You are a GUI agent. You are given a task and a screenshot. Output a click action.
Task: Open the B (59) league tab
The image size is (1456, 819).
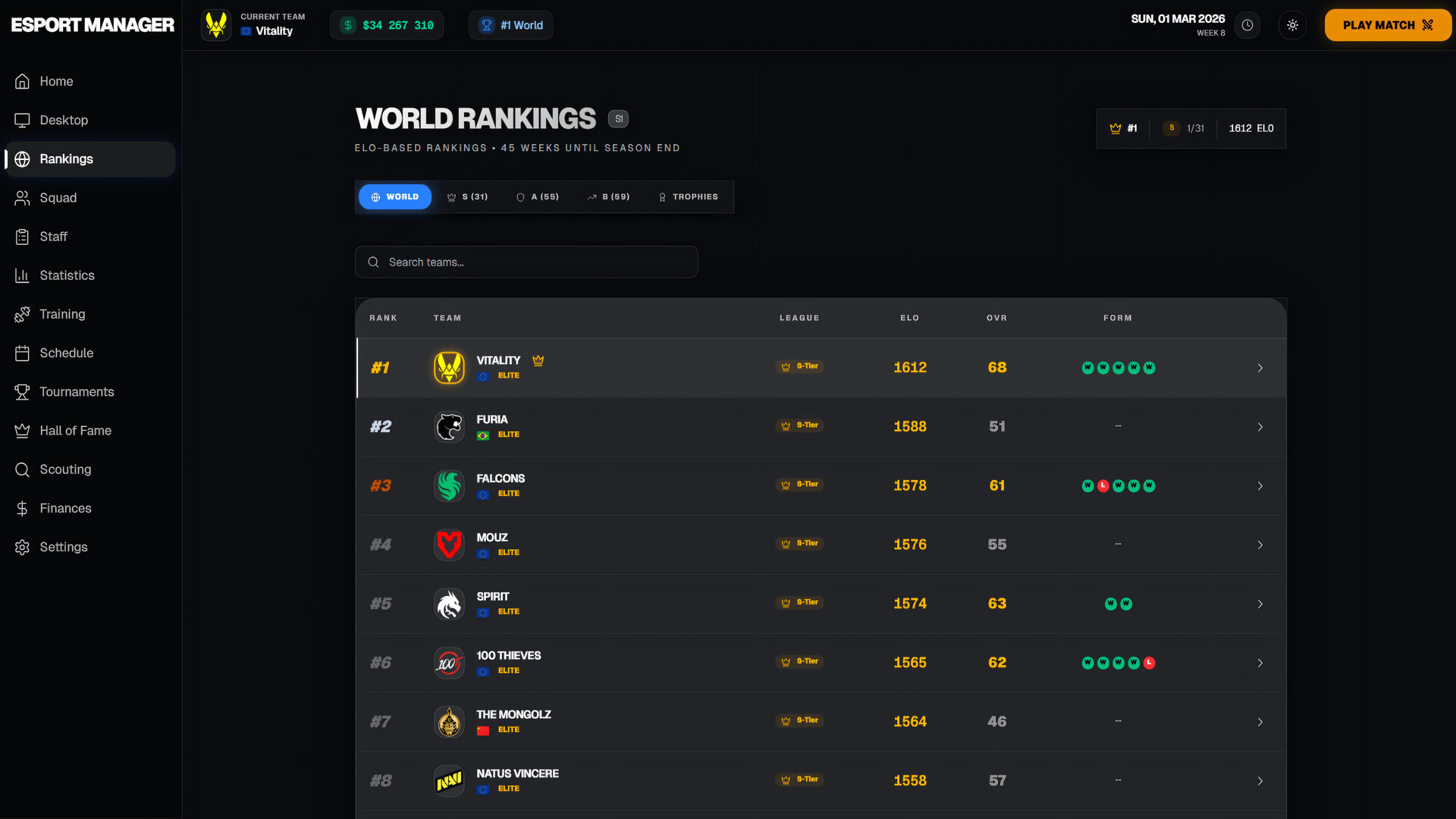pos(608,196)
